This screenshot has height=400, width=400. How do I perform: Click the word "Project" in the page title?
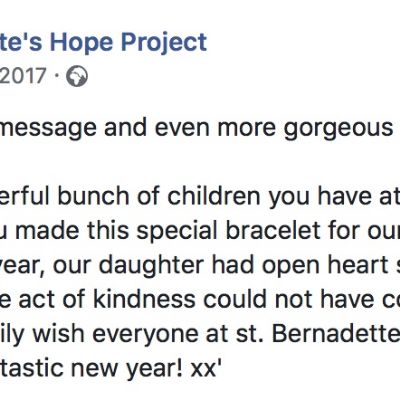tap(164, 43)
